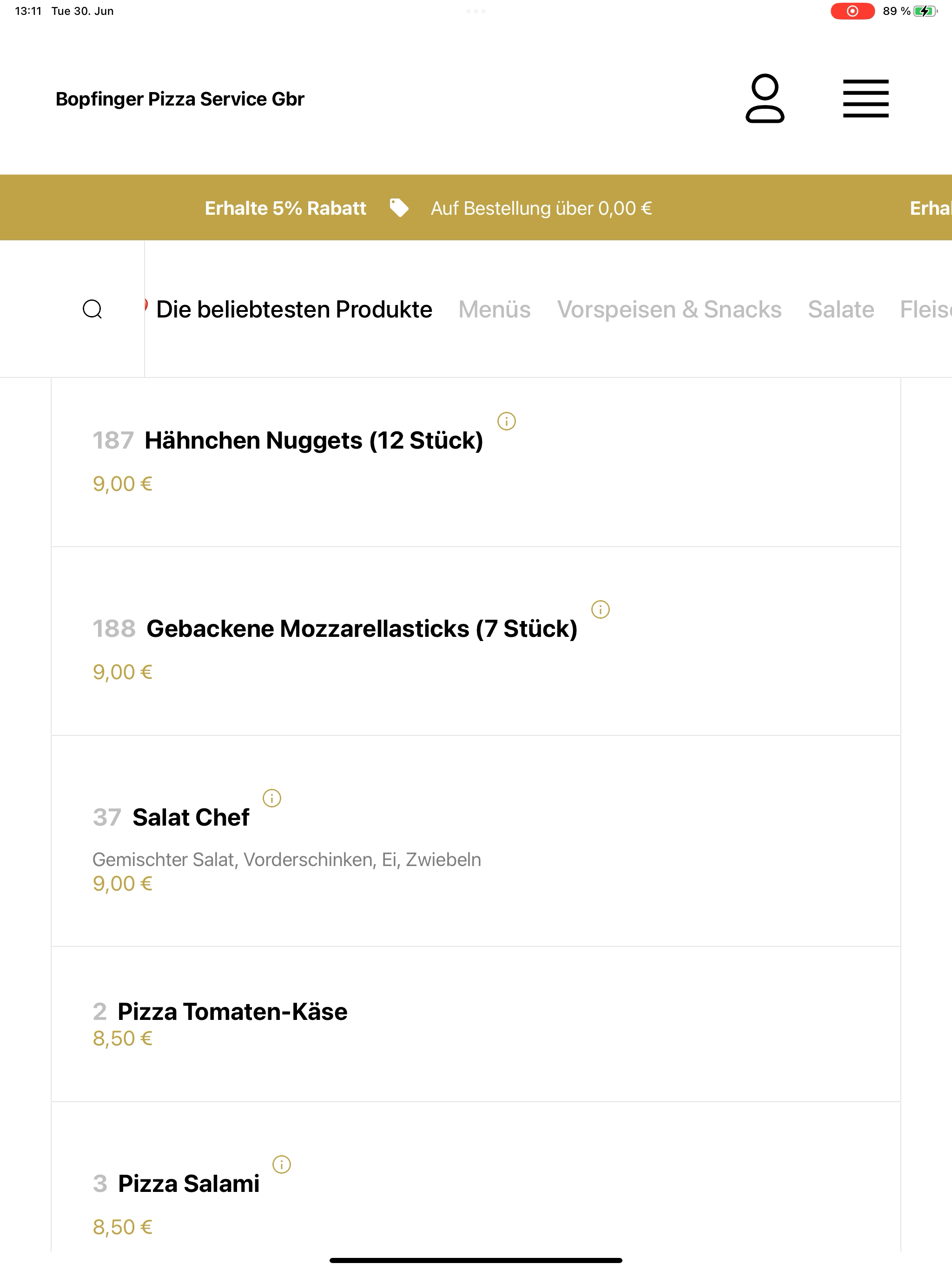This screenshot has height=1270, width=952.
Task: Tap the discount tag icon in banner
Action: coord(399,208)
